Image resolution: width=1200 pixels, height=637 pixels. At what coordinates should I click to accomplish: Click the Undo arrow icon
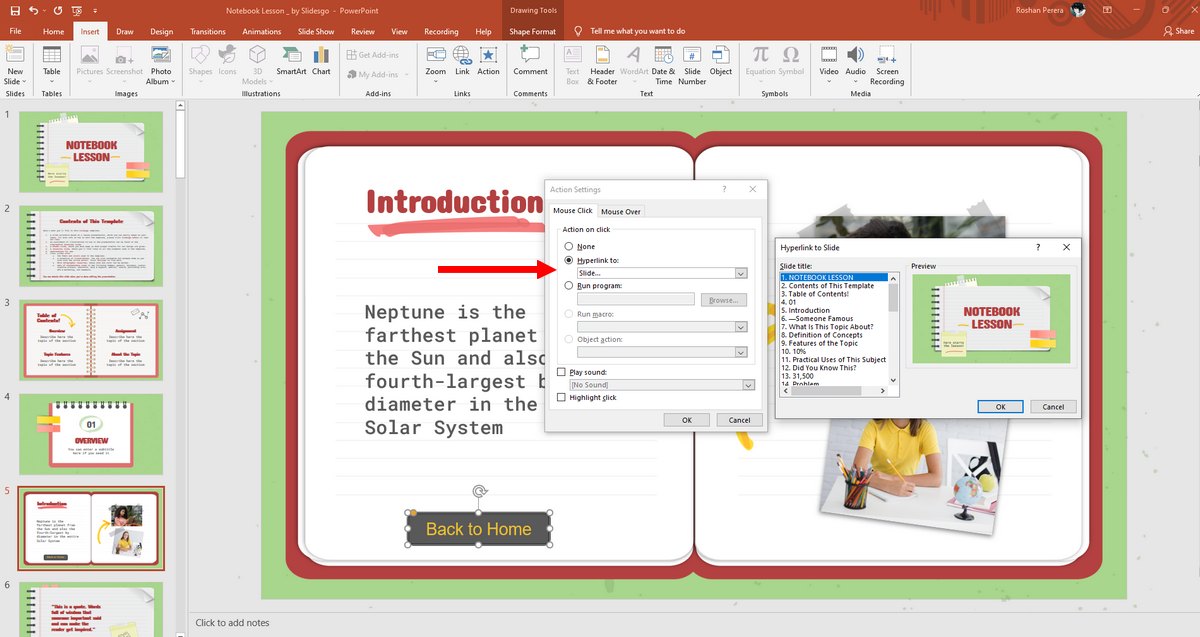[34, 10]
